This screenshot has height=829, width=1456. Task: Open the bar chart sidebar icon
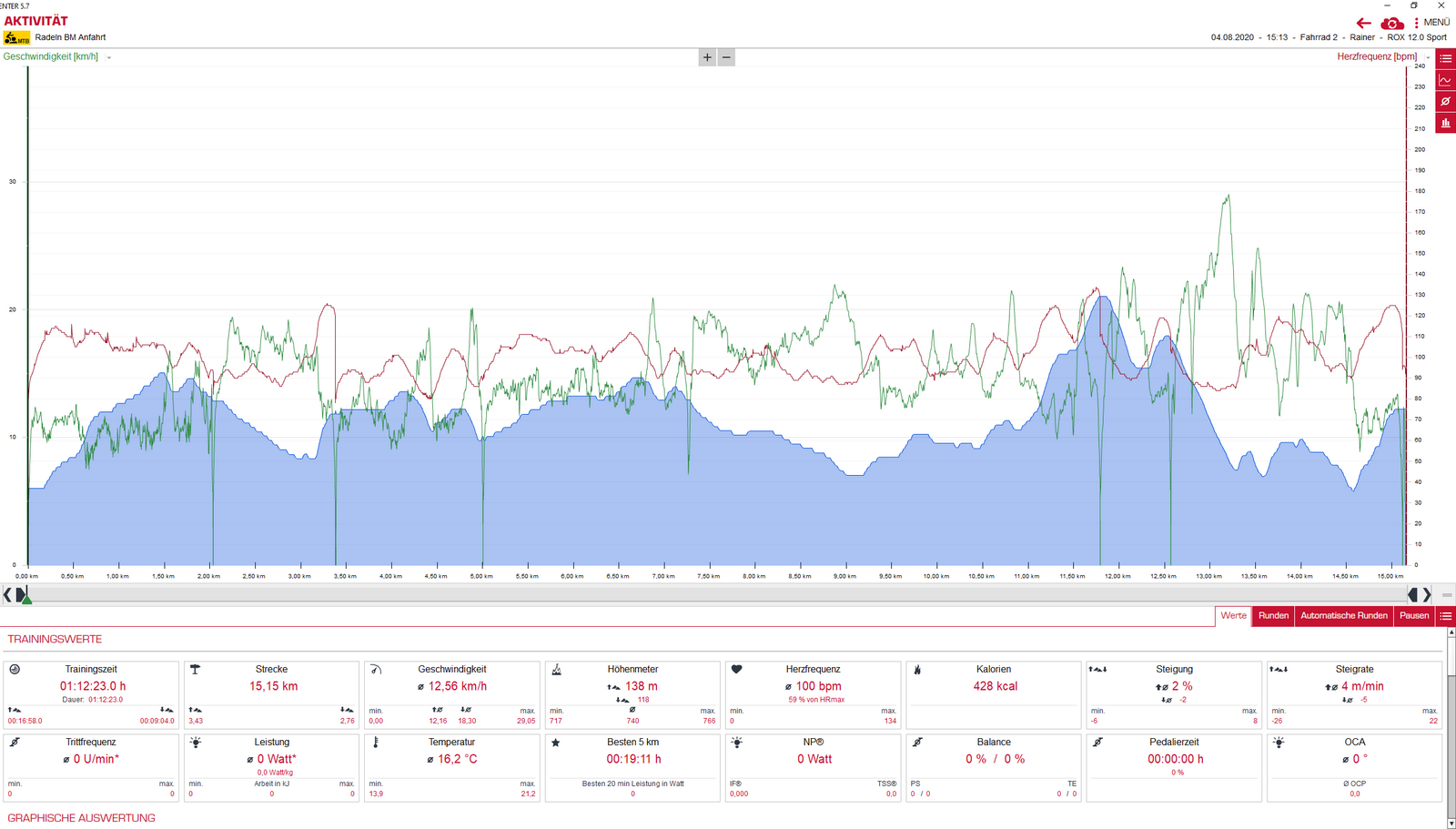point(1445,123)
